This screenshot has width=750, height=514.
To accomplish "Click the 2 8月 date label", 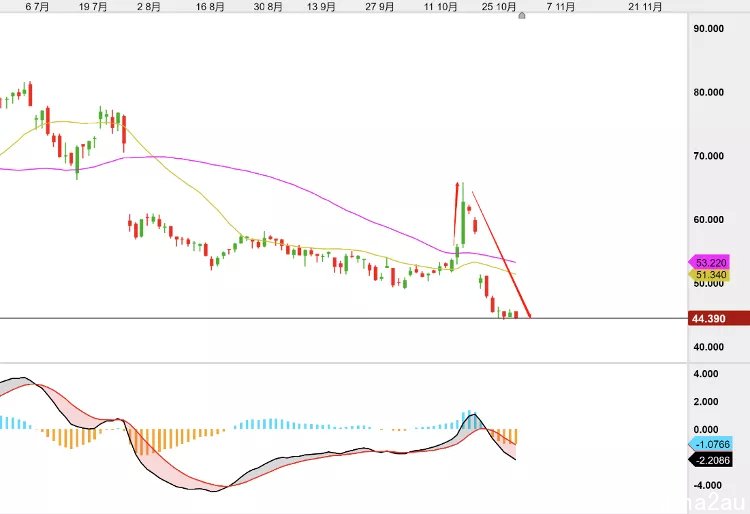I will pyautogui.click(x=149, y=7).
